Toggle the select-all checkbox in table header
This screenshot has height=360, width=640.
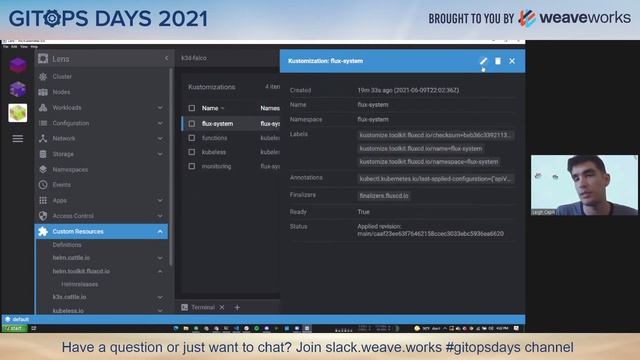point(192,108)
